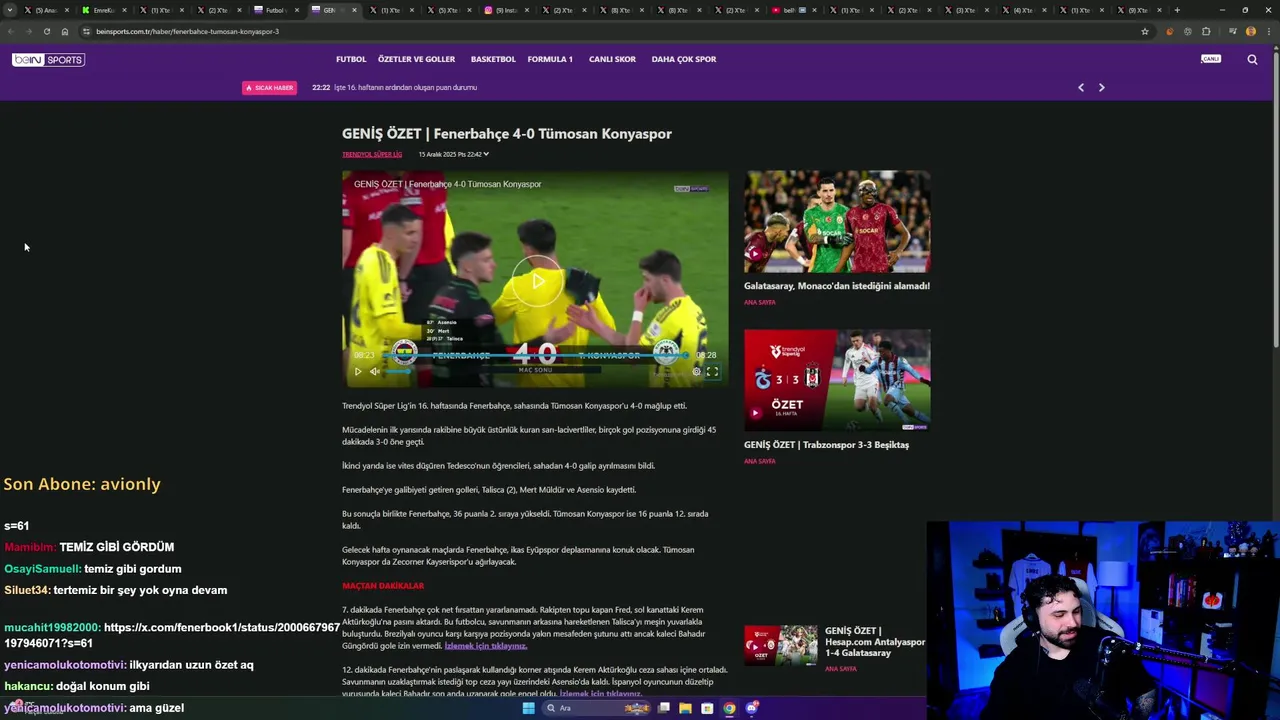Open the CANLI SKOR menu
1280x720 pixels.
pyautogui.click(x=612, y=59)
